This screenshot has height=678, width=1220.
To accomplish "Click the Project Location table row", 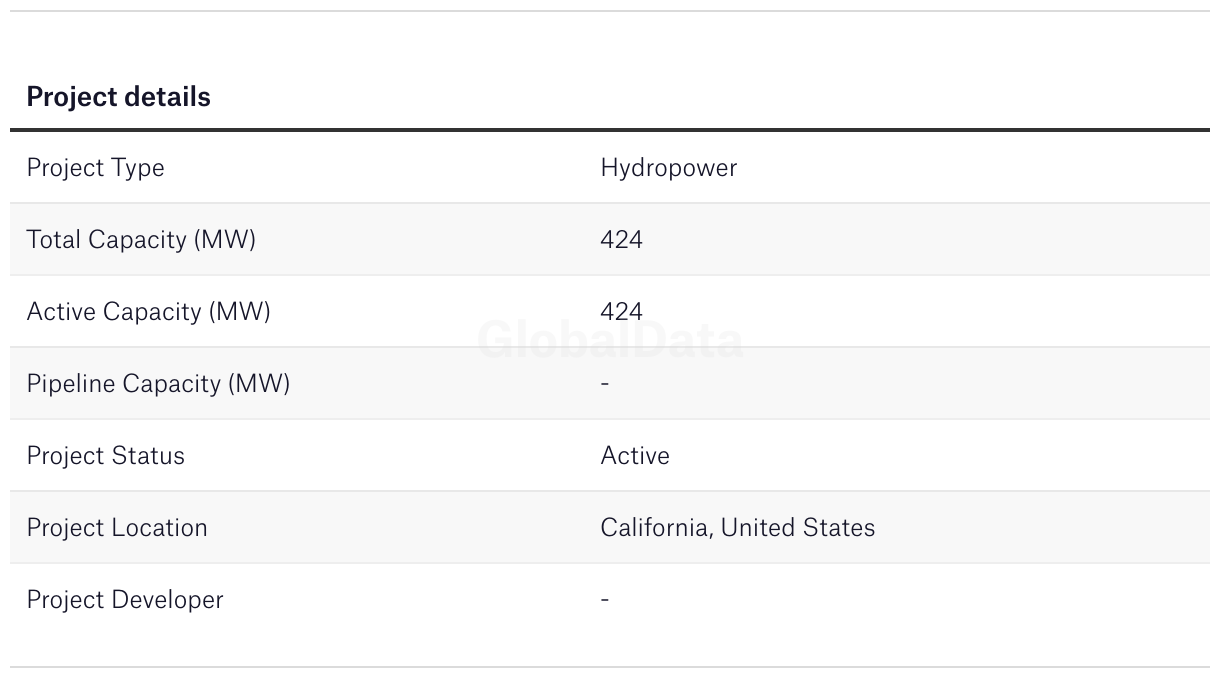I will point(1000,528).
